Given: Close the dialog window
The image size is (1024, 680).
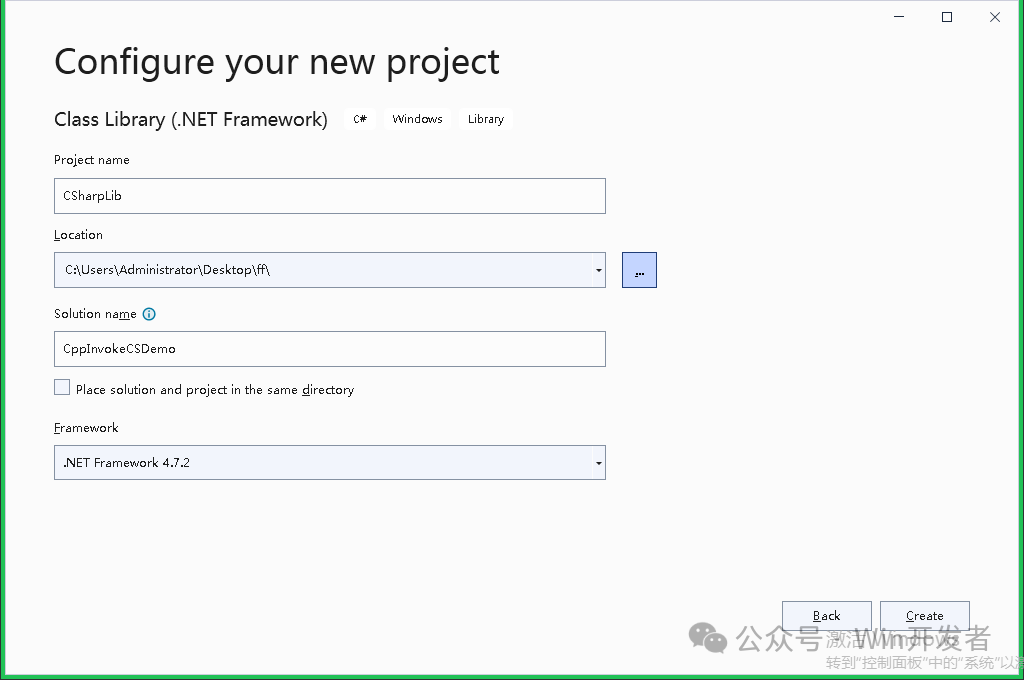Looking at the screenshot, I should point(995,17).
